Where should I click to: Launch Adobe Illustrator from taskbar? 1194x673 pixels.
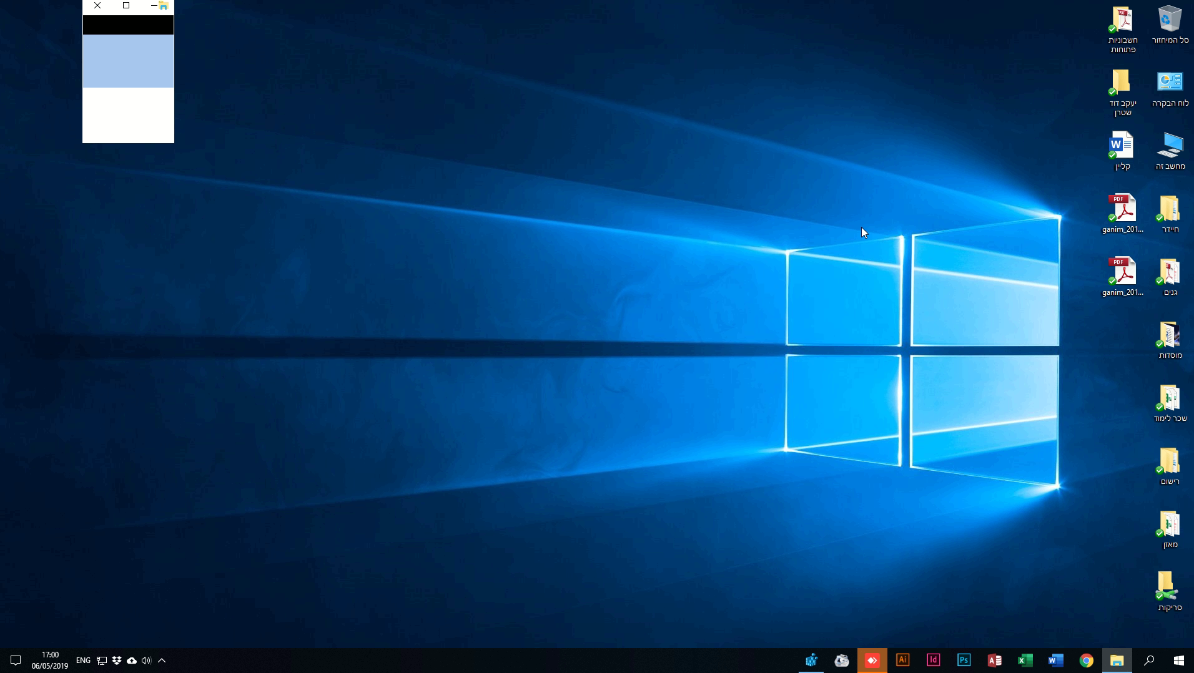[903, 660]
